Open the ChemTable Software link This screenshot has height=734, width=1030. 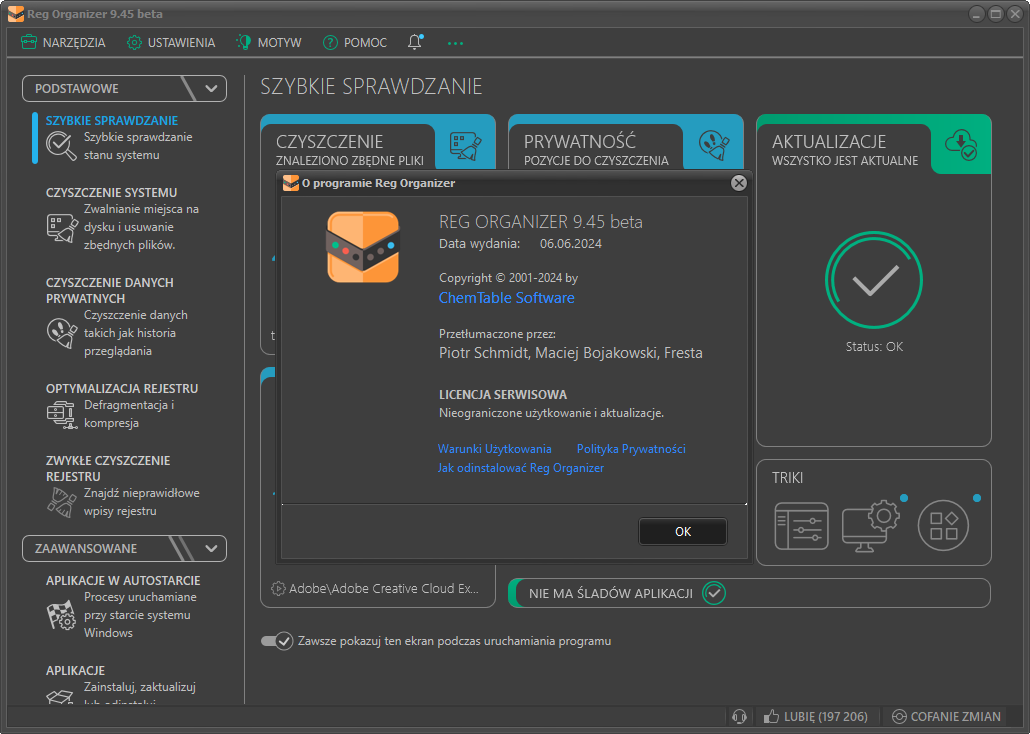[506, 298]
